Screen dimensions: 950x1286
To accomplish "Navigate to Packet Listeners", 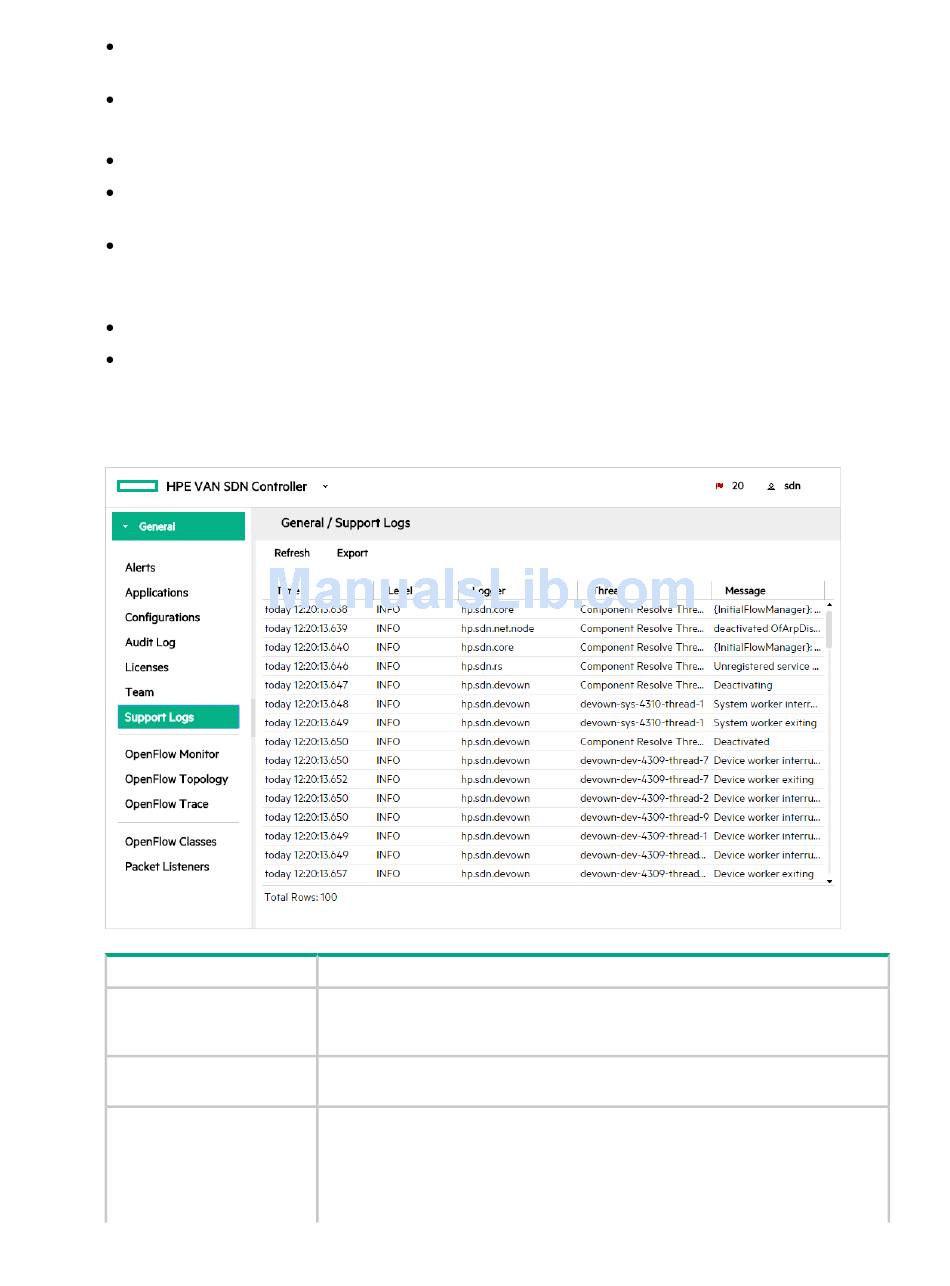I will (167, 867).
